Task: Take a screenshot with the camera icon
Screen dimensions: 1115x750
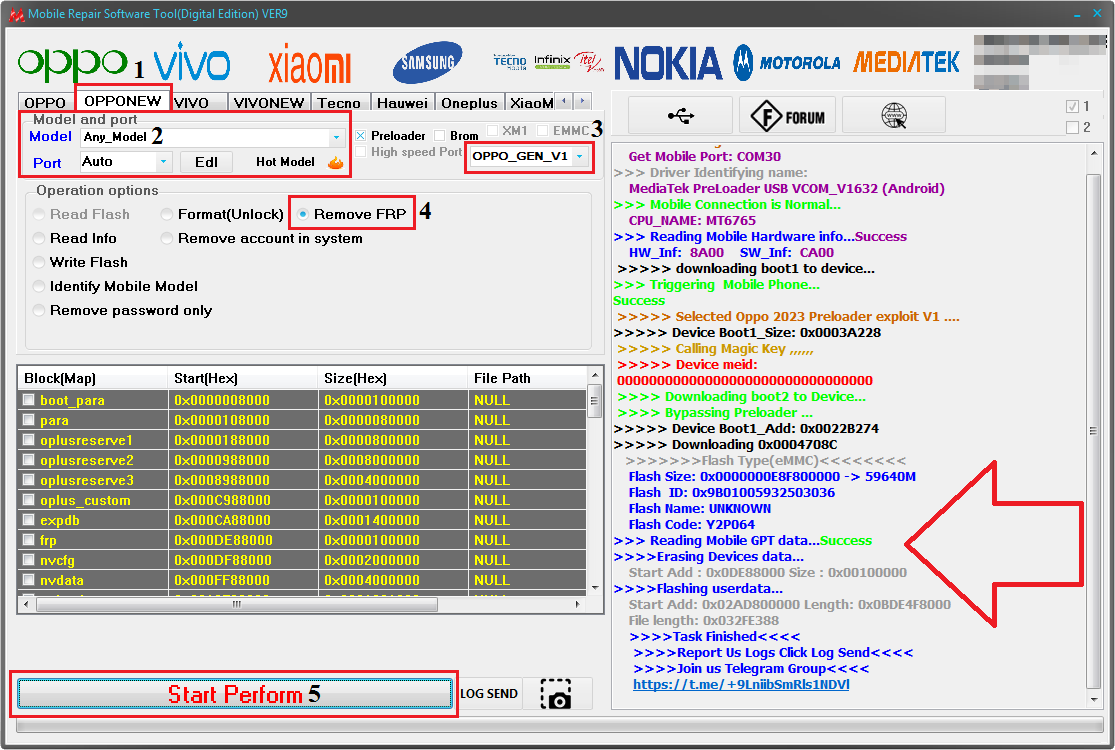Action: 556,694
